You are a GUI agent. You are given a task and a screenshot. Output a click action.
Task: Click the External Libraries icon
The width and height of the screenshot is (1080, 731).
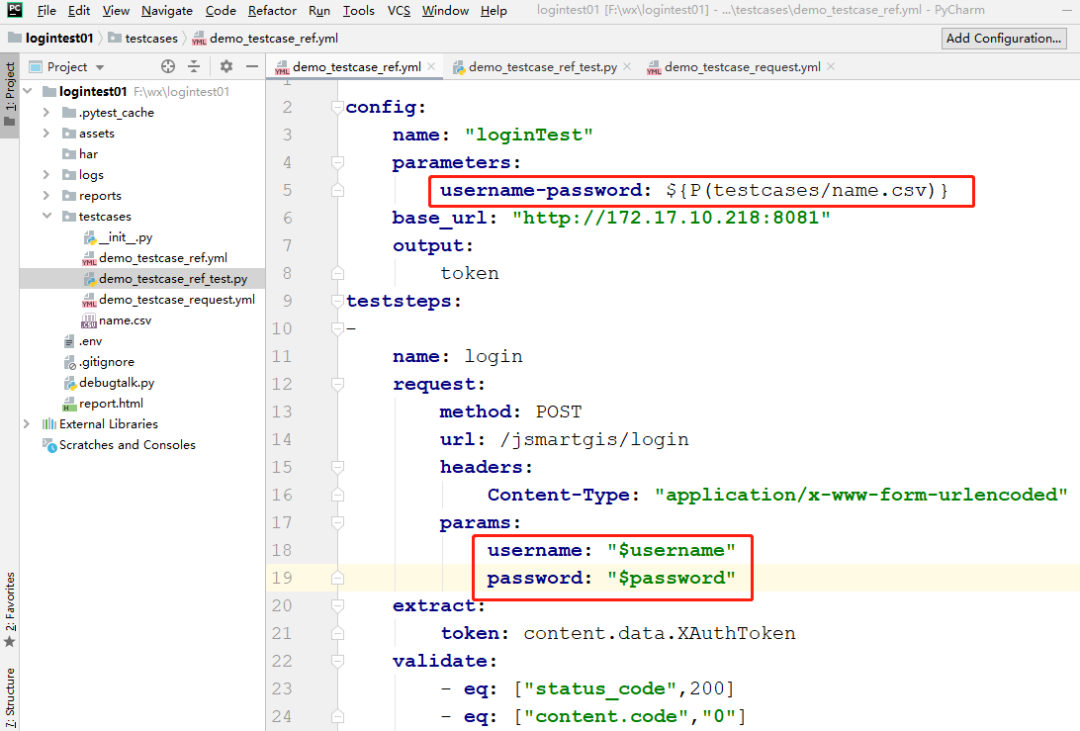point(49,424)
